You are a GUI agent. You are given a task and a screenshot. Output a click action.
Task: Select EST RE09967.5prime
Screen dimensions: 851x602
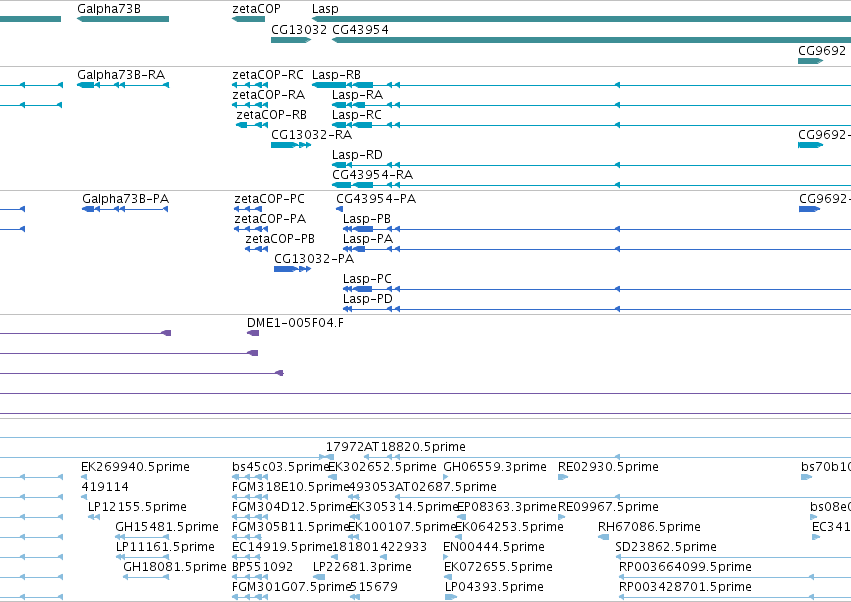tap(608, 507)
